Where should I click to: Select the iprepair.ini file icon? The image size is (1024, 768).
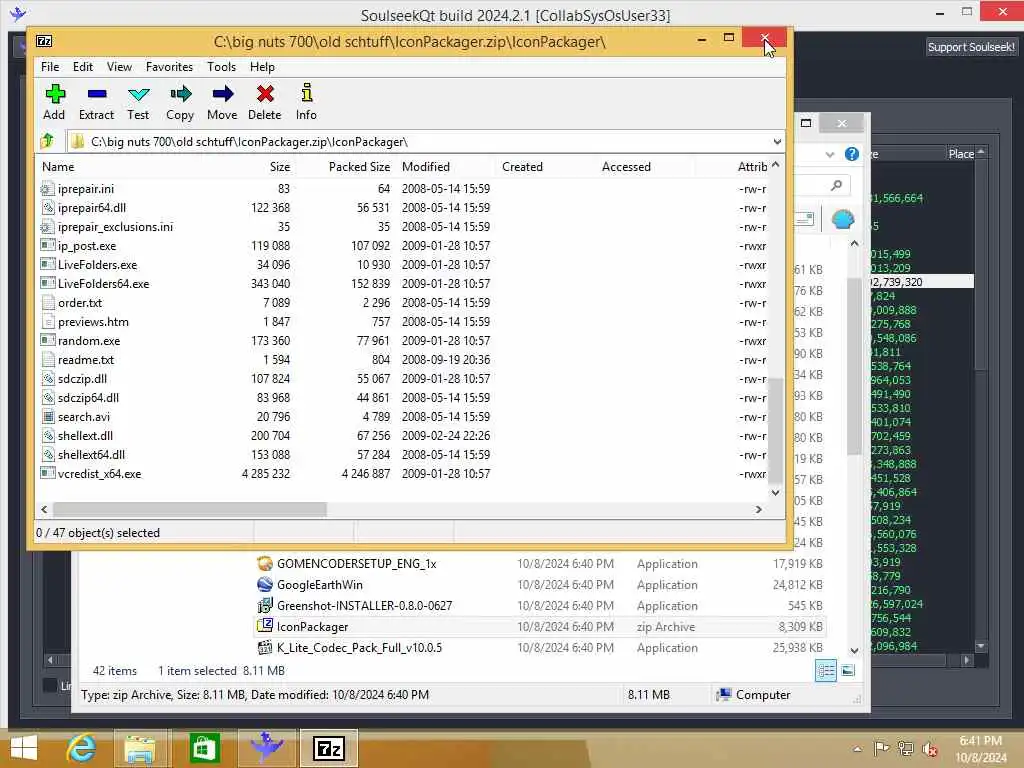point(47,189)
